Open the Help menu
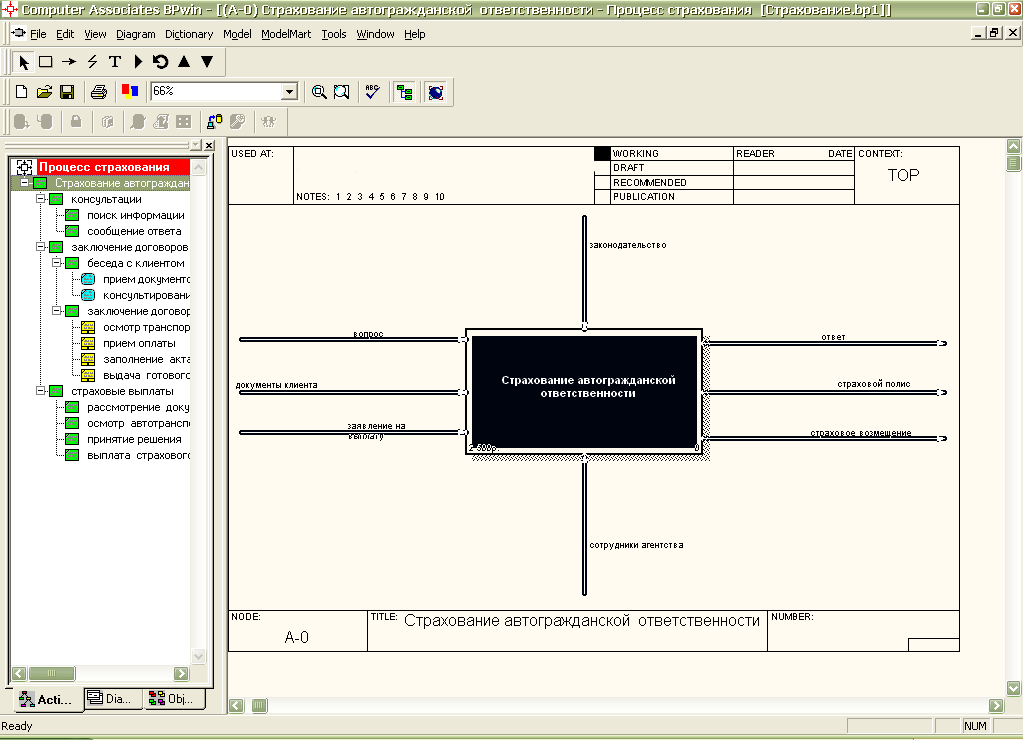 414,34
